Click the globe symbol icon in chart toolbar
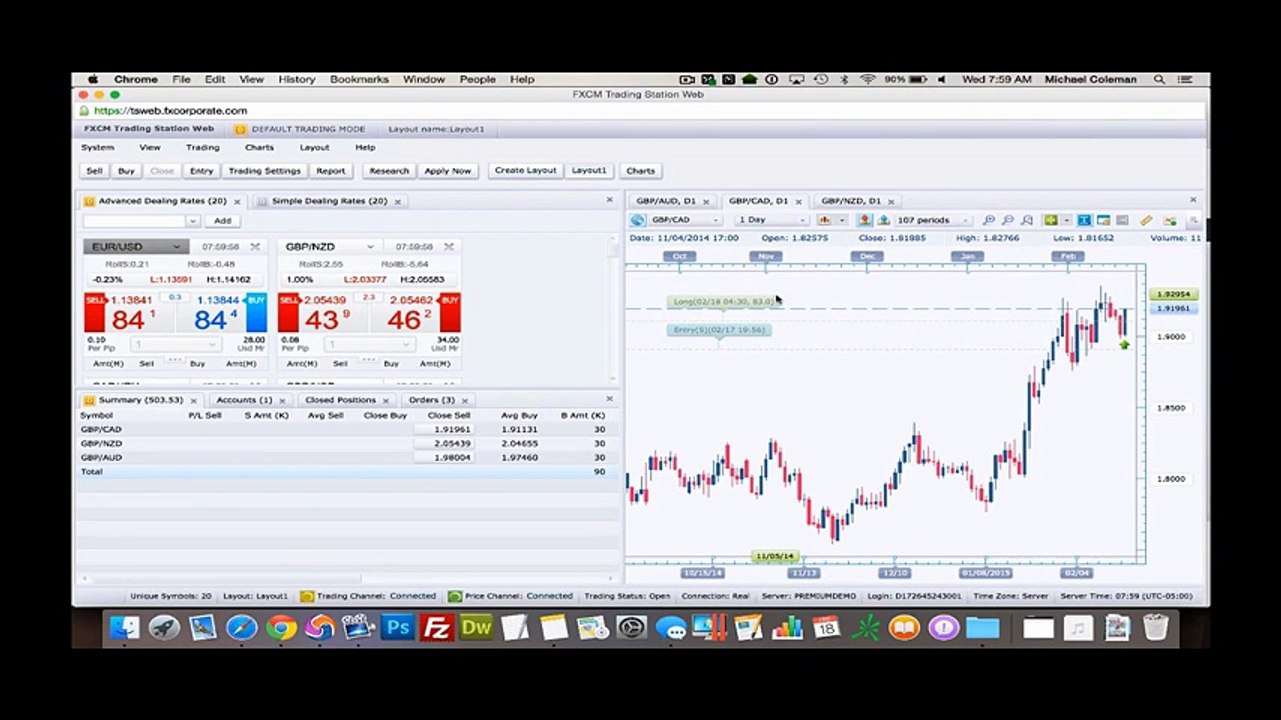This screenshot has width=1281, height=720. tap(638, 220)
